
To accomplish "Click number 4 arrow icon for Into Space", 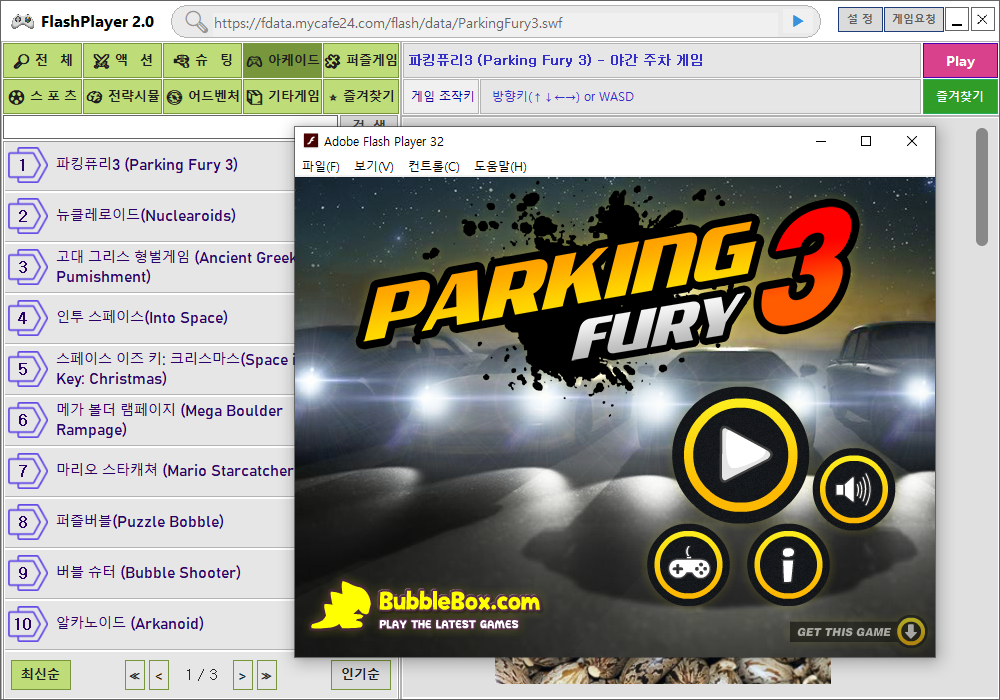I will pos(27,318).
